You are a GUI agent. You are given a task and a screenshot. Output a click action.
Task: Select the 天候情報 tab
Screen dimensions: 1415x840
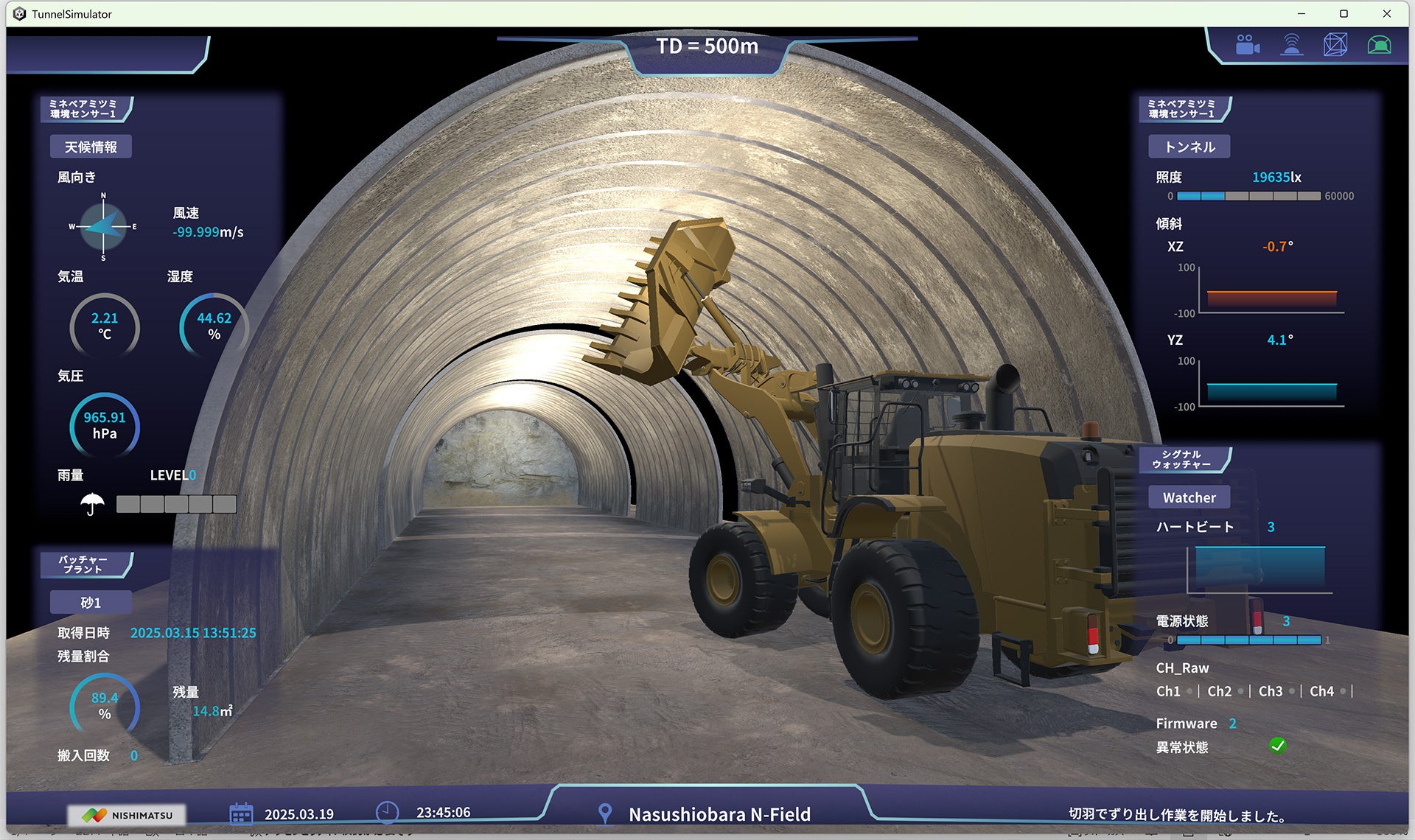[91, 147]
